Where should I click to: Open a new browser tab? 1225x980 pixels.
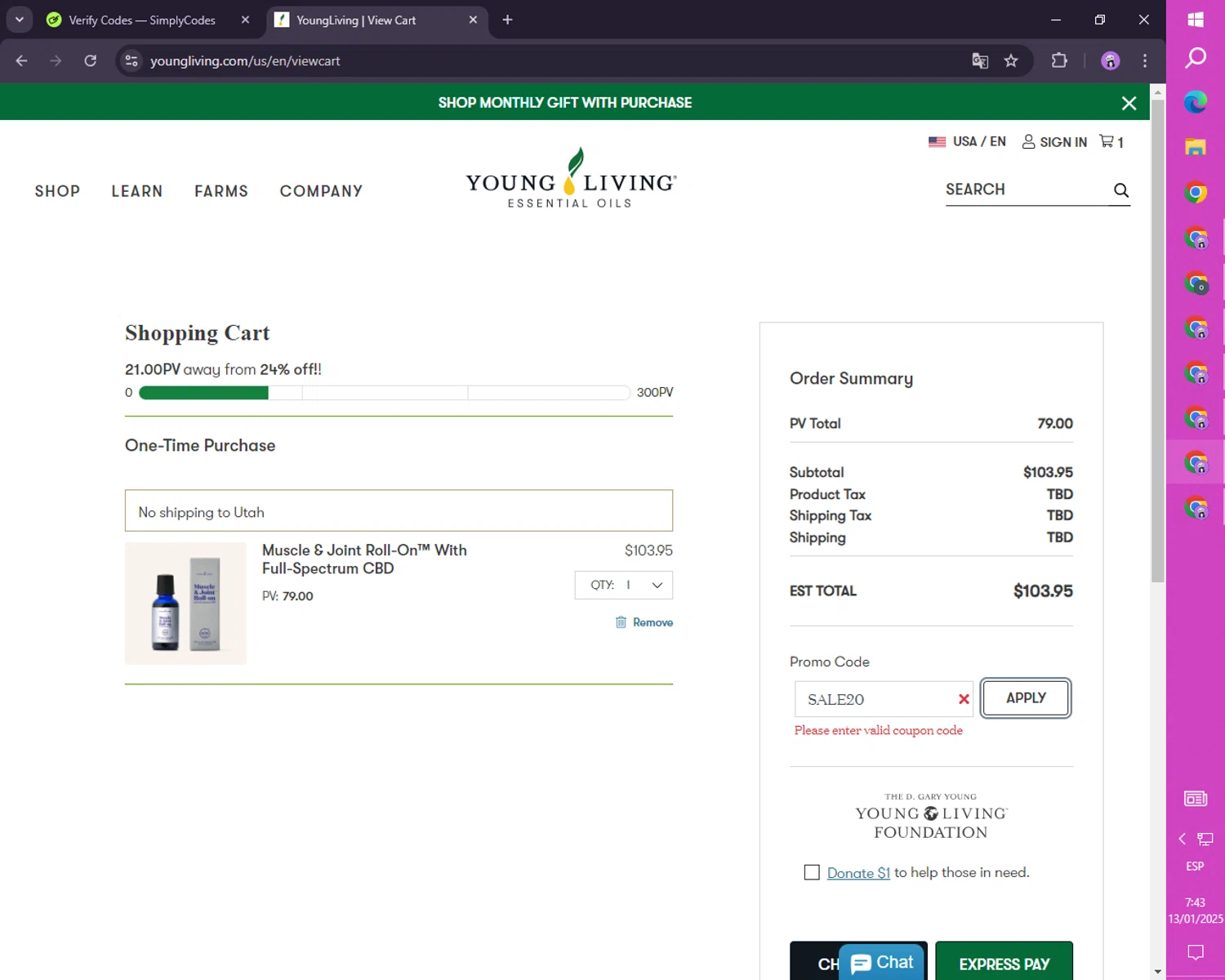coord(507,20)
